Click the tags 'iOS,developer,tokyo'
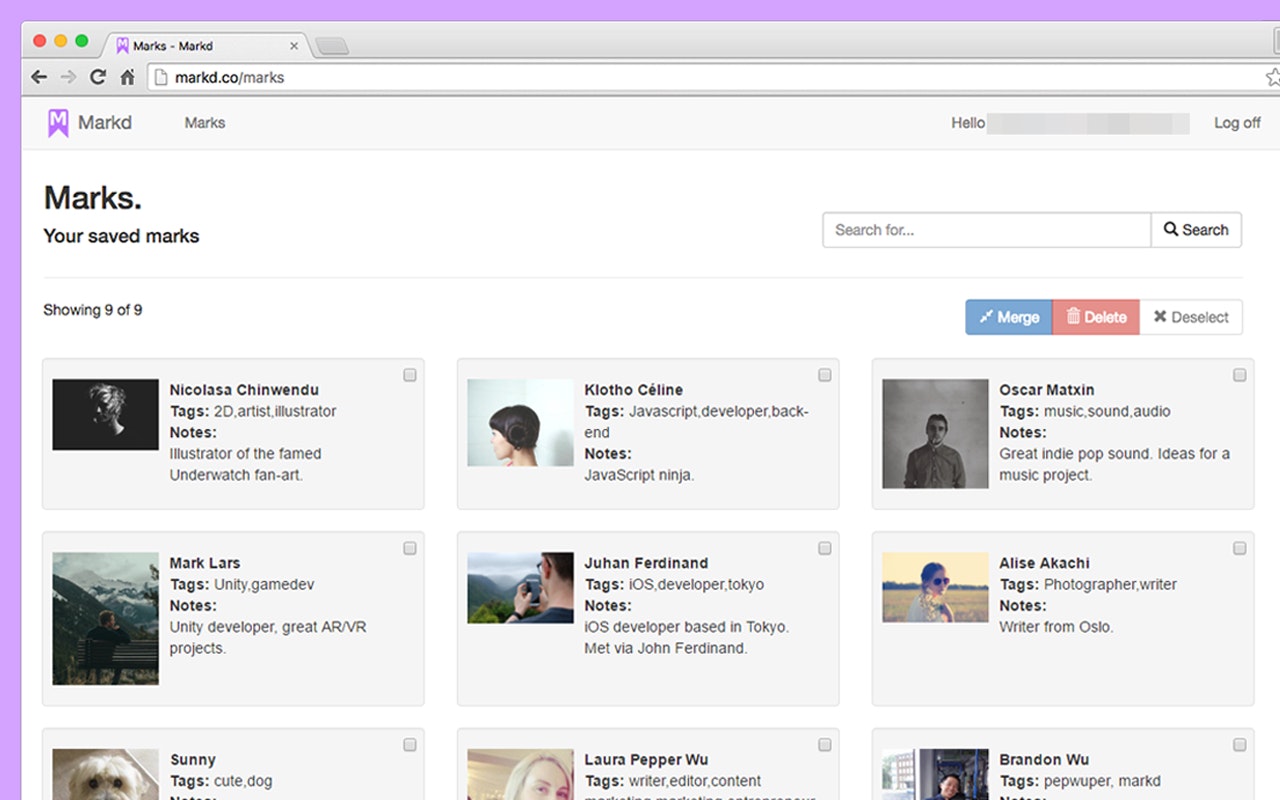This screenshot has height=800, width=1280. pos(698,584)
